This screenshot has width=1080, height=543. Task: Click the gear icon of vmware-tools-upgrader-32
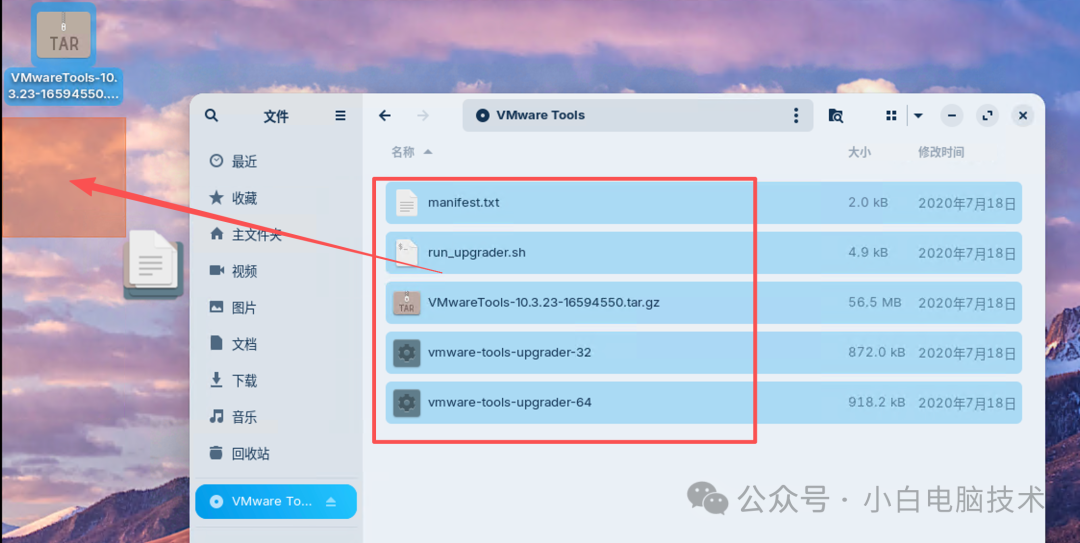406,353
